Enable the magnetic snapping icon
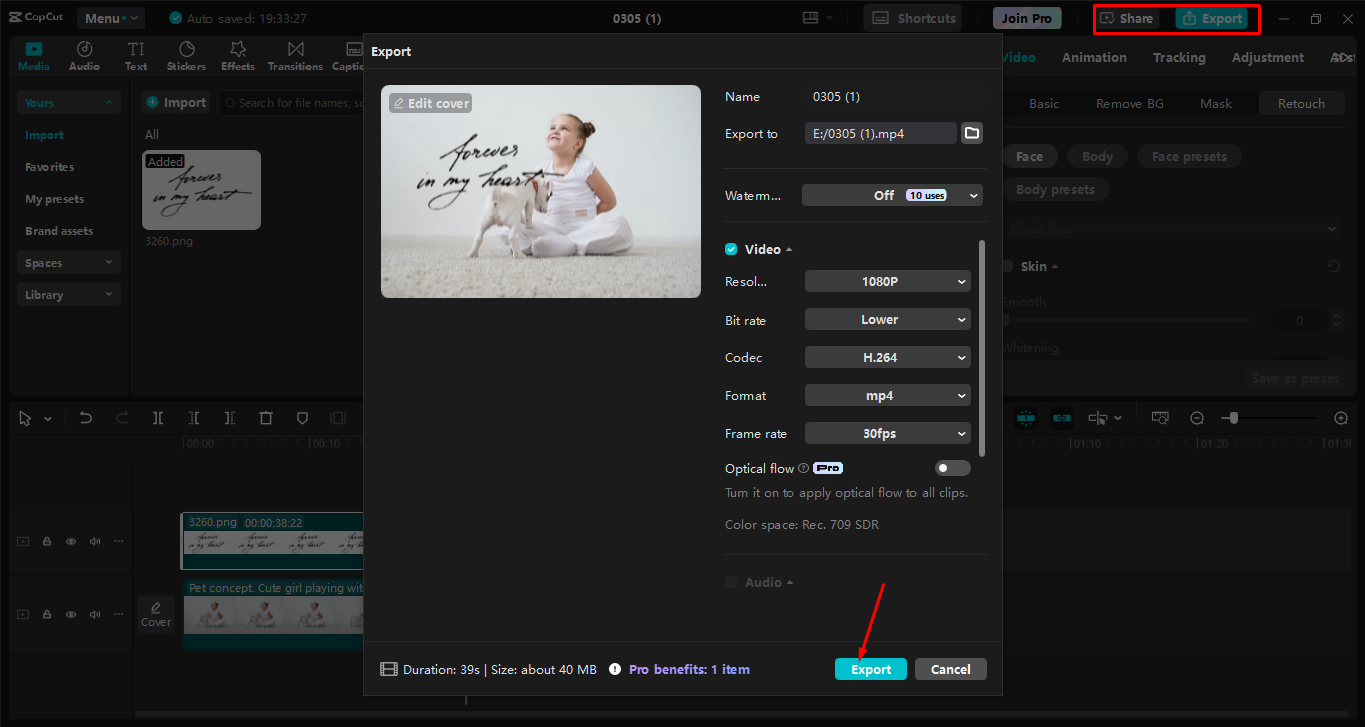The height and width of the screenshot is (727, 1365). [1026, 417]
